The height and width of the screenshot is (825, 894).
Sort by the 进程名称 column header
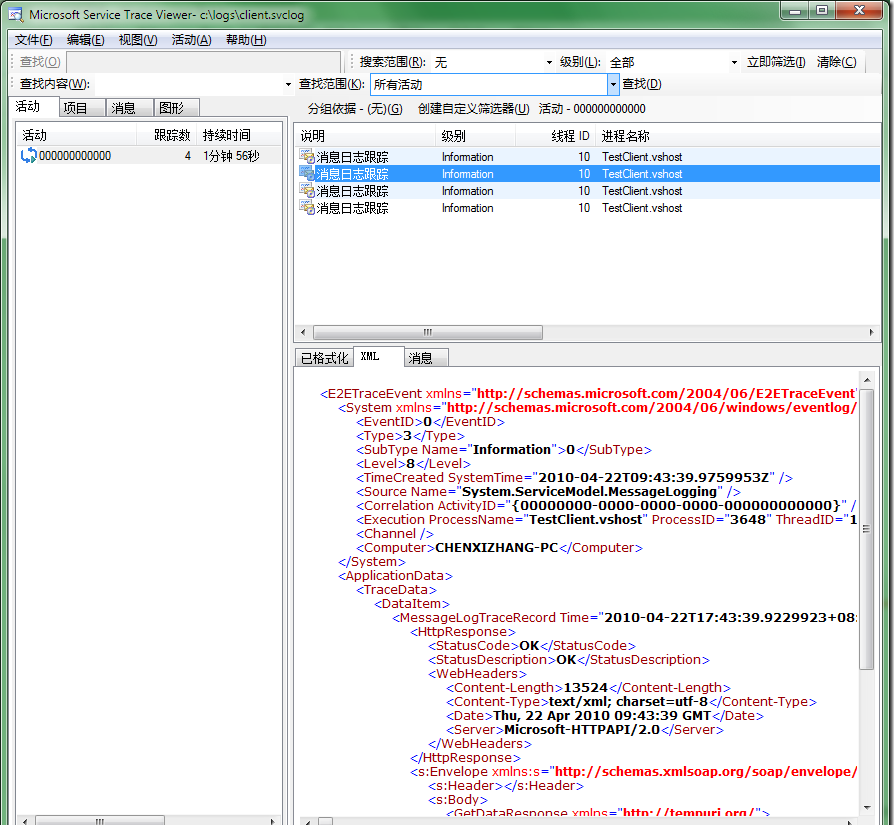(x=737, y=136)
